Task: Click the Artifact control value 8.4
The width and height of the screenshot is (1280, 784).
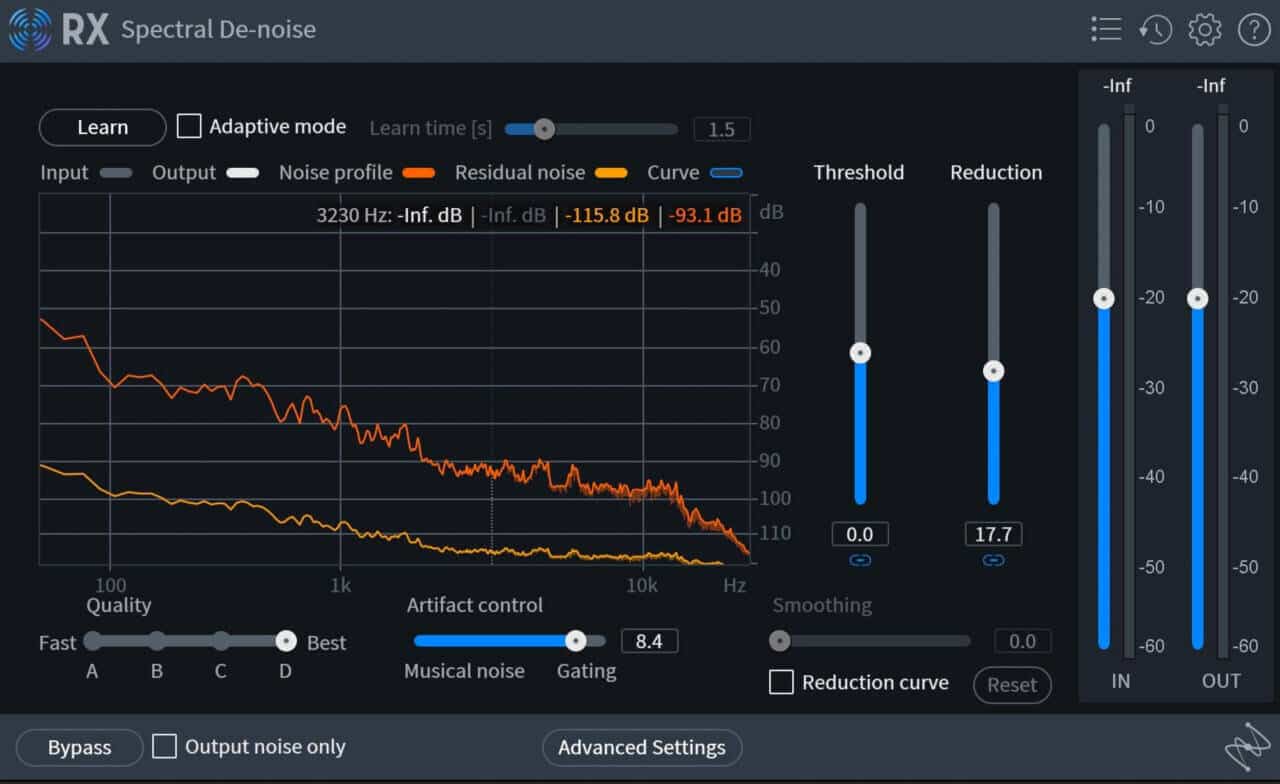Action: coord(649,641)
